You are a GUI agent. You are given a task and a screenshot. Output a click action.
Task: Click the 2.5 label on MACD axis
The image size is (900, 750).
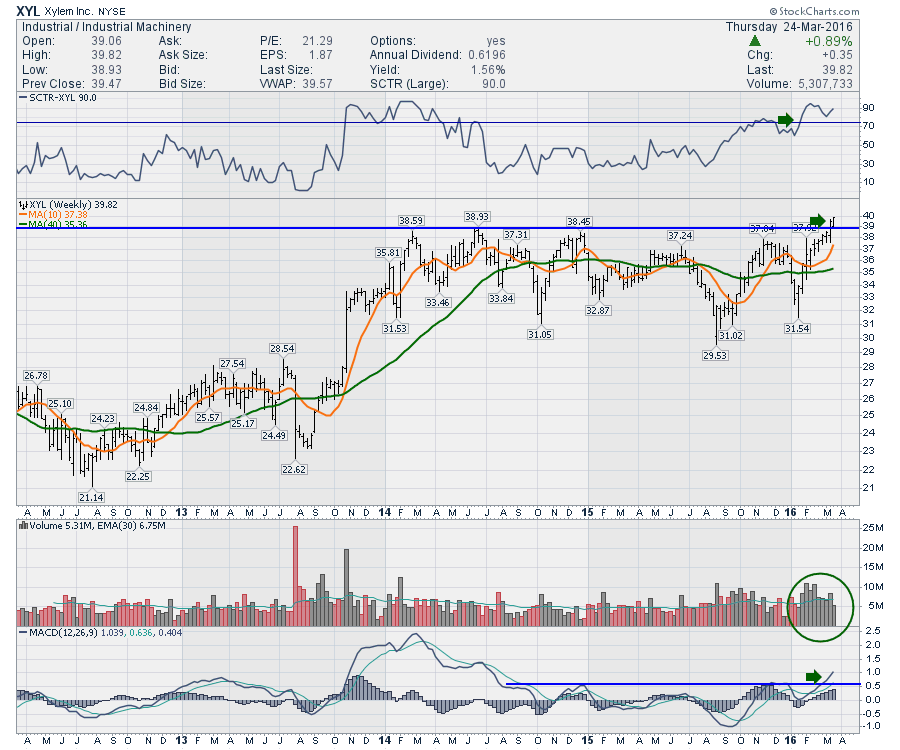click(872, 631)
